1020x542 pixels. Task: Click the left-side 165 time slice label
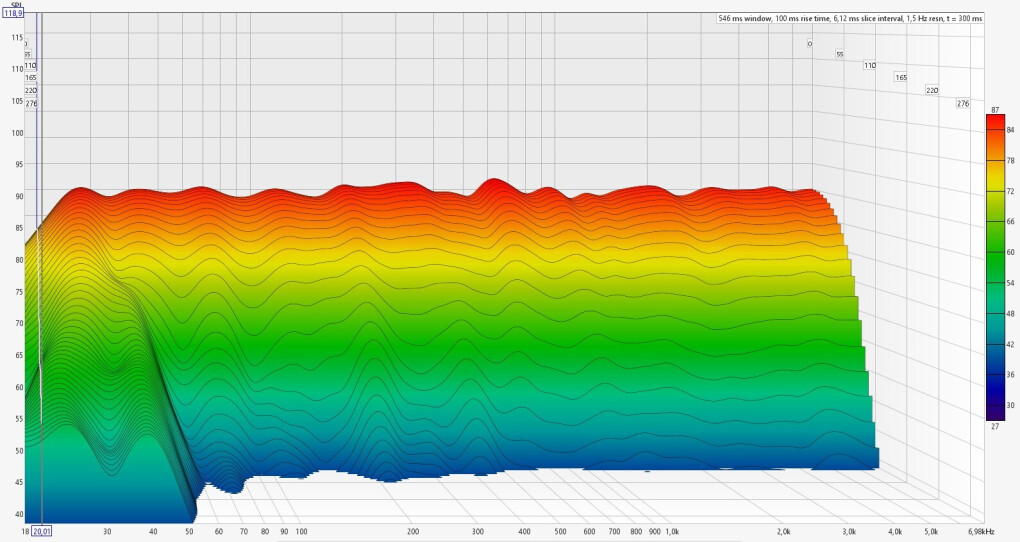(31, 77)
